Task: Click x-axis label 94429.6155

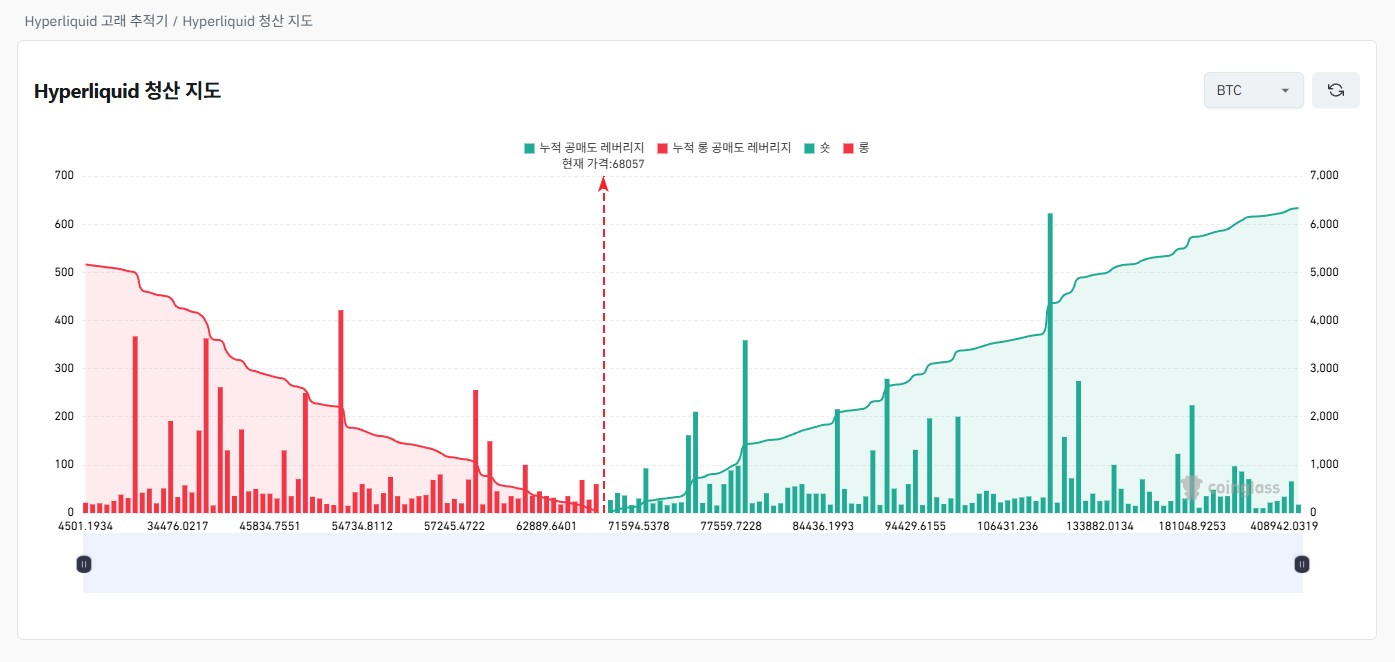Action: pyautogui.click(x=915, y=525)
